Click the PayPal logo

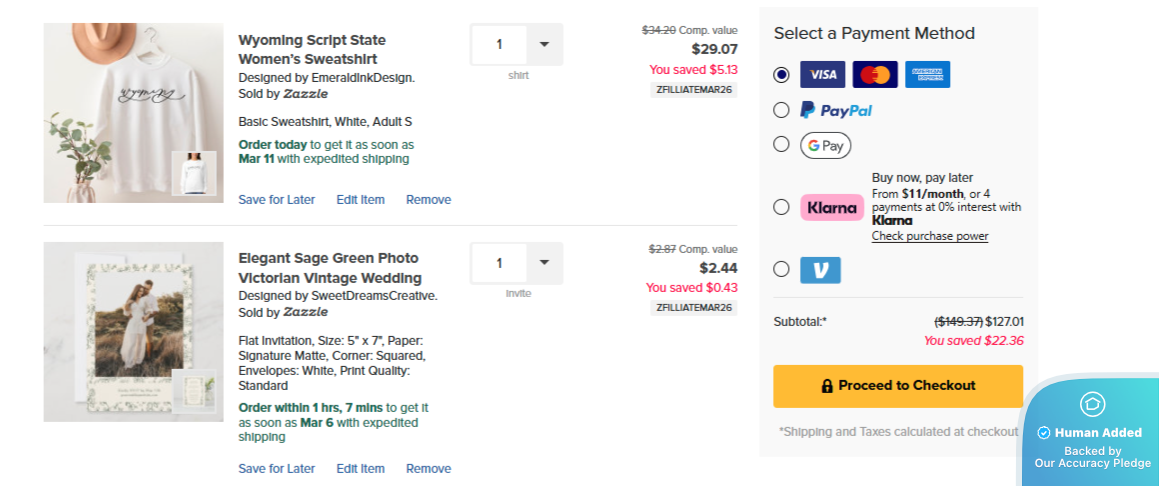(836, 110)
